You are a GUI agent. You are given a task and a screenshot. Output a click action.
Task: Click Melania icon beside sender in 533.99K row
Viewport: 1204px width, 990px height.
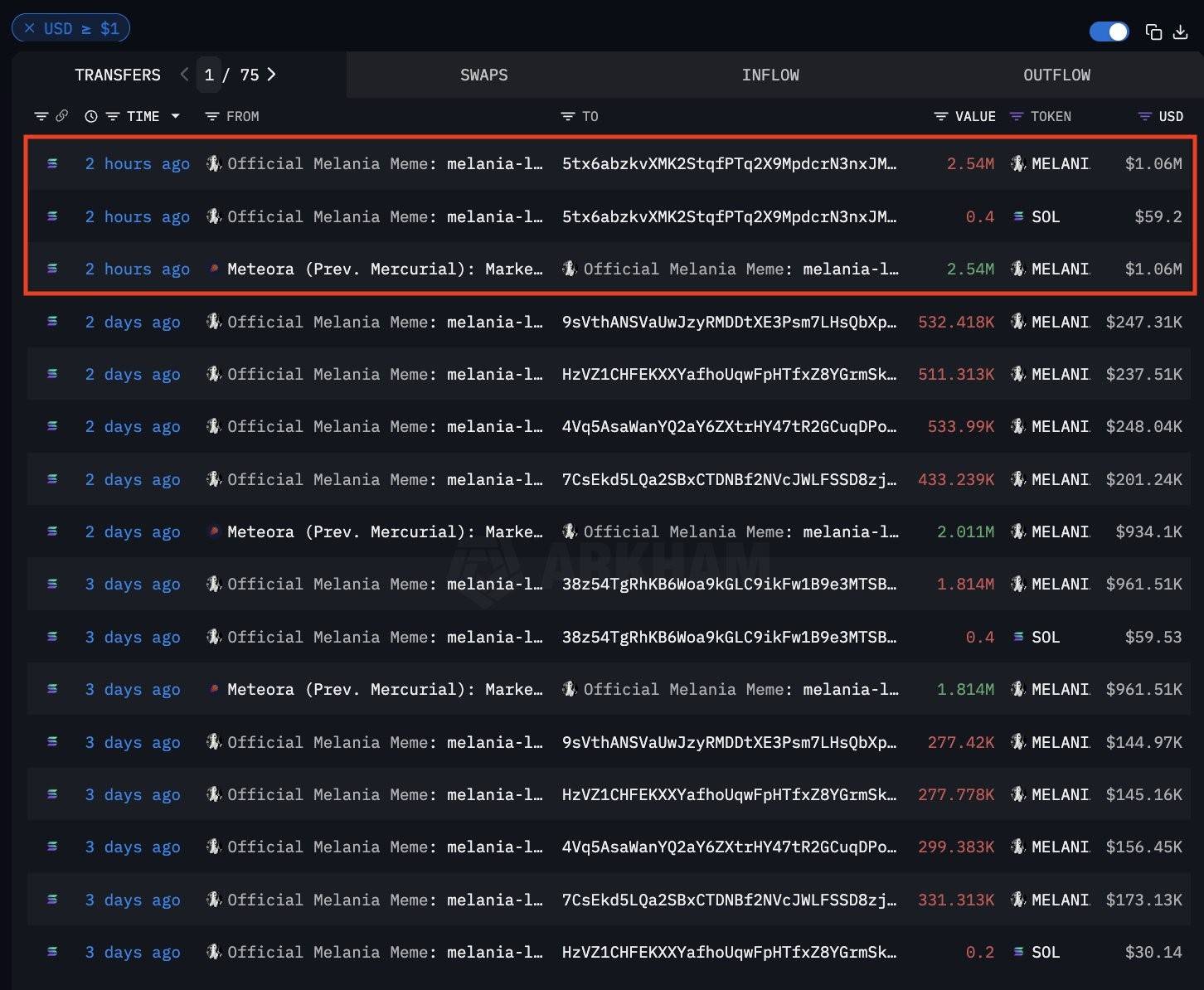[214, 426]
